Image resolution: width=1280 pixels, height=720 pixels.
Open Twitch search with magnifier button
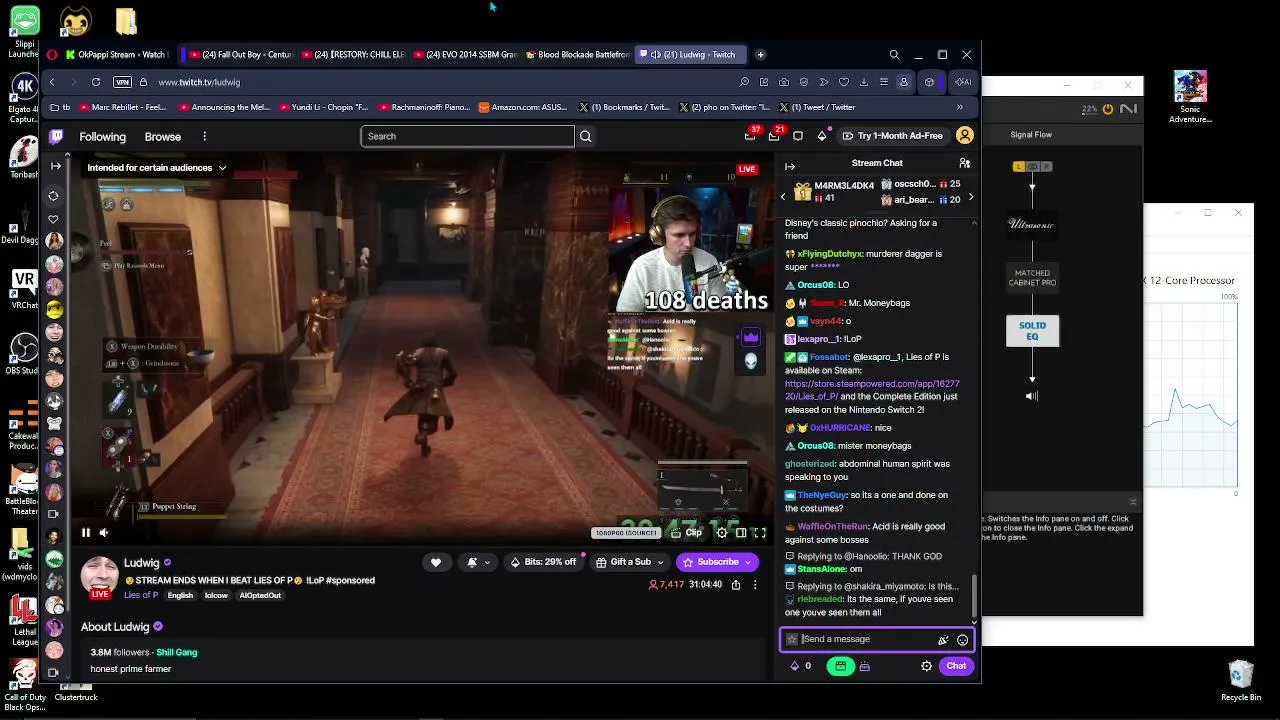[586, 136]
